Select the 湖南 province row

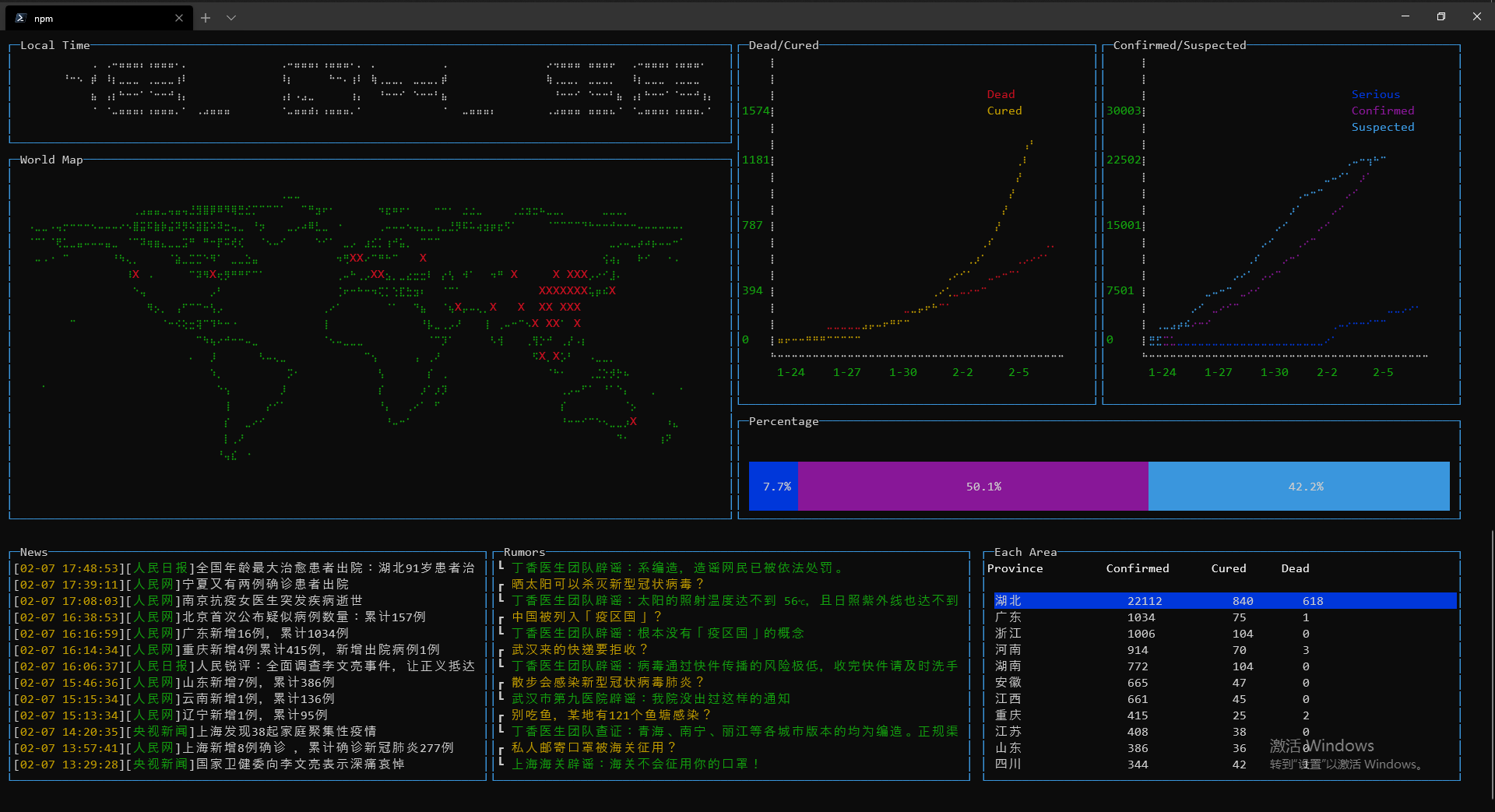1225,666
